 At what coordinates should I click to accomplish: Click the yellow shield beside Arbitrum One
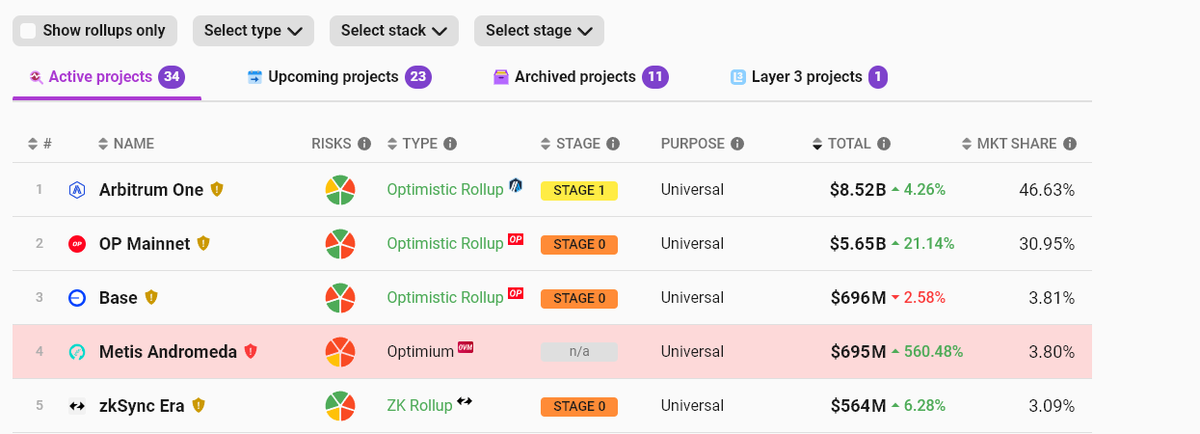click(217, 189)
